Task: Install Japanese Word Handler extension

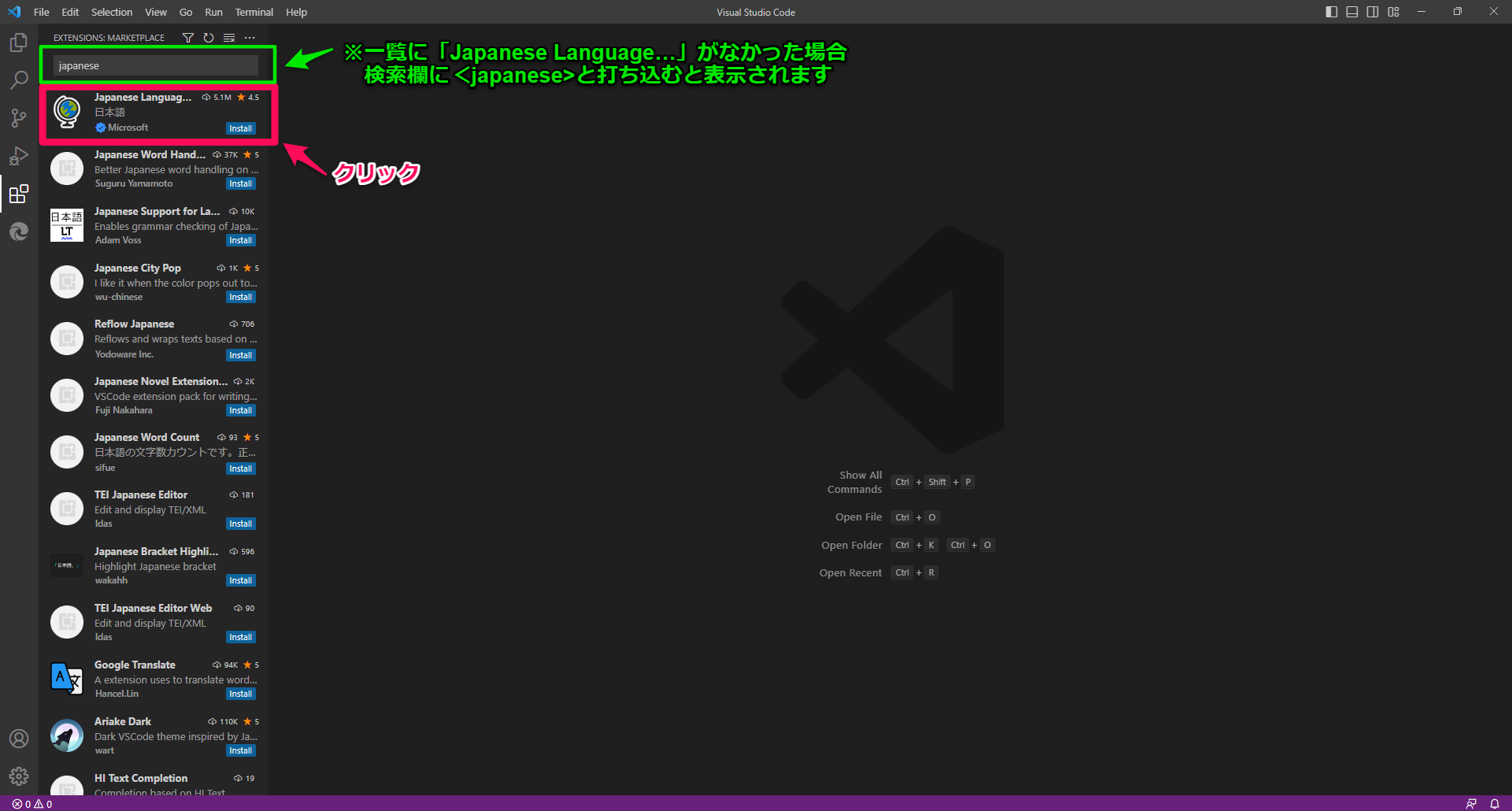Action: click(241, 183)
